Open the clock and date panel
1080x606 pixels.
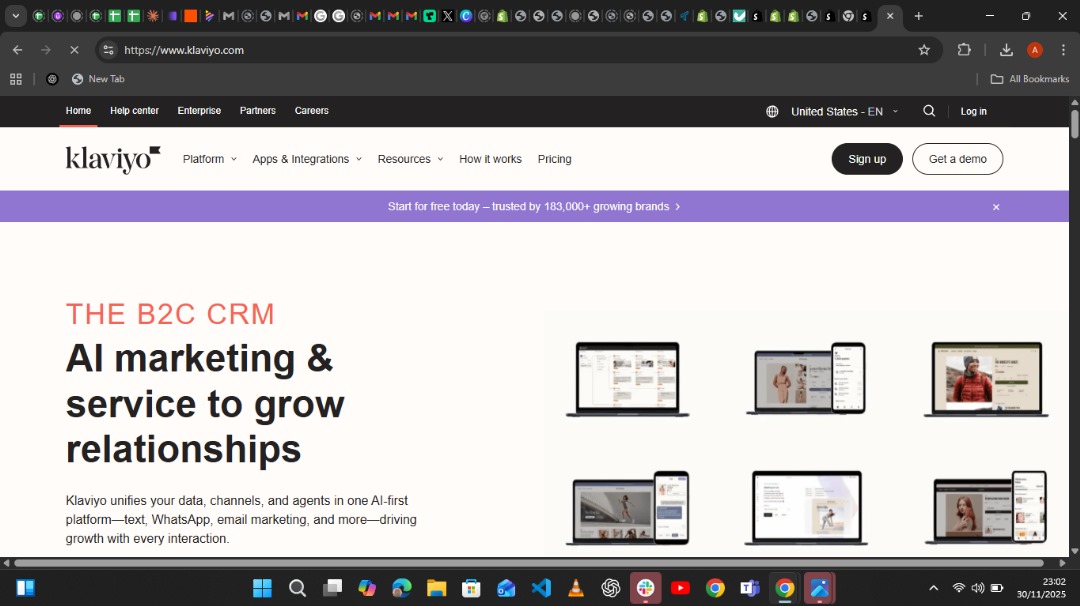(x=1041, y=588)
